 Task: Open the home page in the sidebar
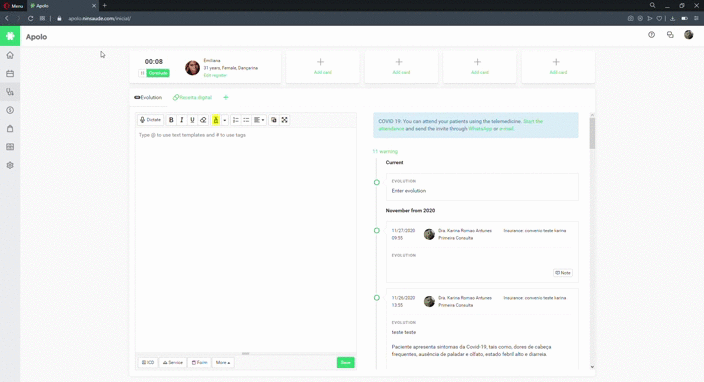[x=10, y=55]
